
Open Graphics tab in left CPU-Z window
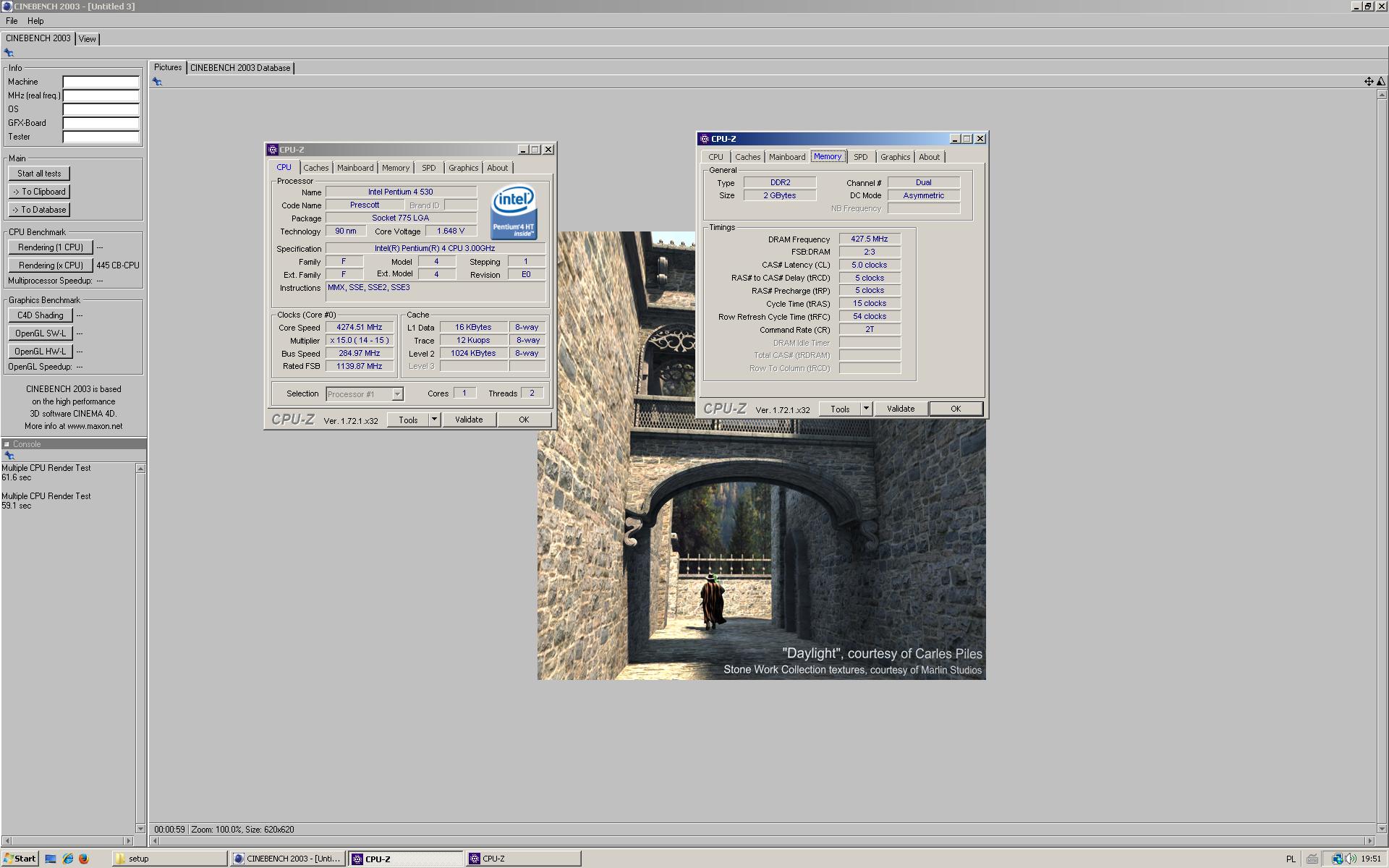click(463, 168)
